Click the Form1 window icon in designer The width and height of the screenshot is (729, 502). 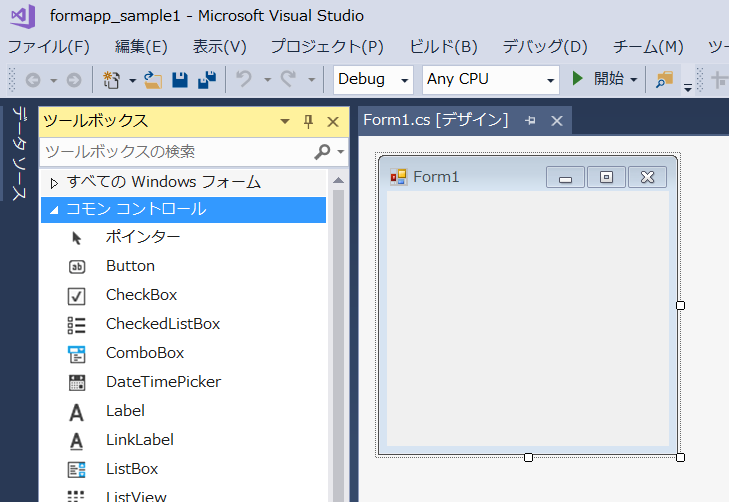(x=399, y=177)
